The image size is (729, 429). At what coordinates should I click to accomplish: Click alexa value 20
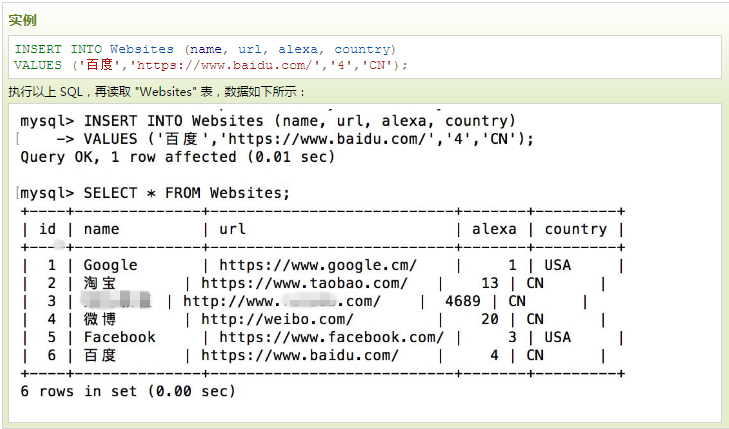click(x=490, y=319)
